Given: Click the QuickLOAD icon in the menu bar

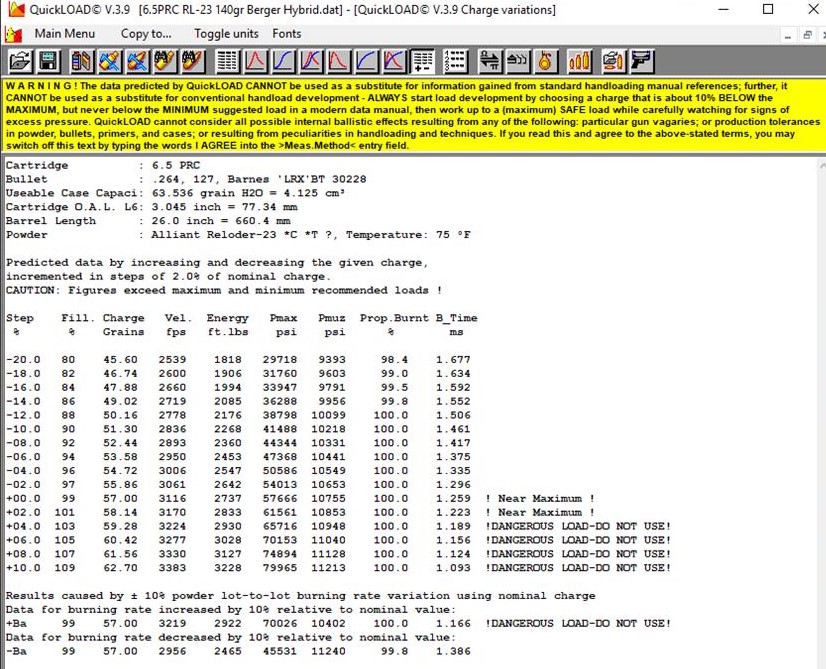Looking at the screenshot, I should (13, 34).
